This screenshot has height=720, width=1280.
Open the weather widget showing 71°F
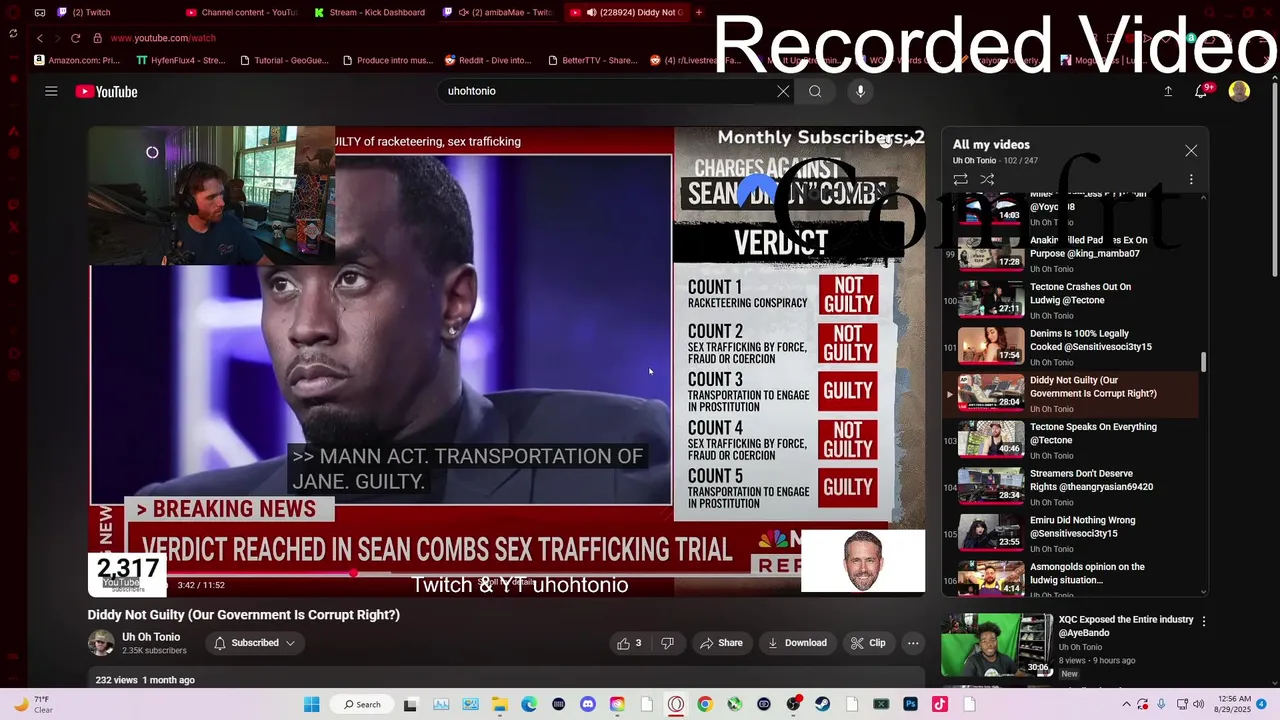35,704
